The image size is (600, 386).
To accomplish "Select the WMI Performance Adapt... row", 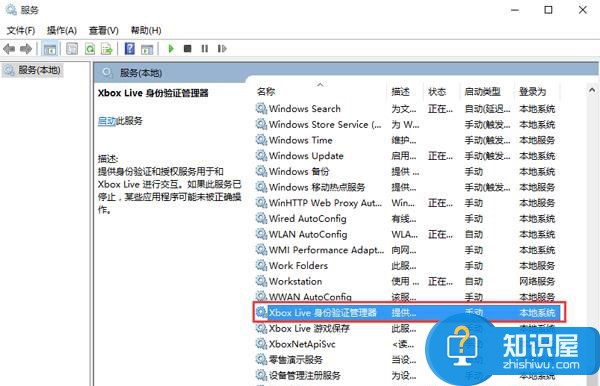I will (407, 250).
